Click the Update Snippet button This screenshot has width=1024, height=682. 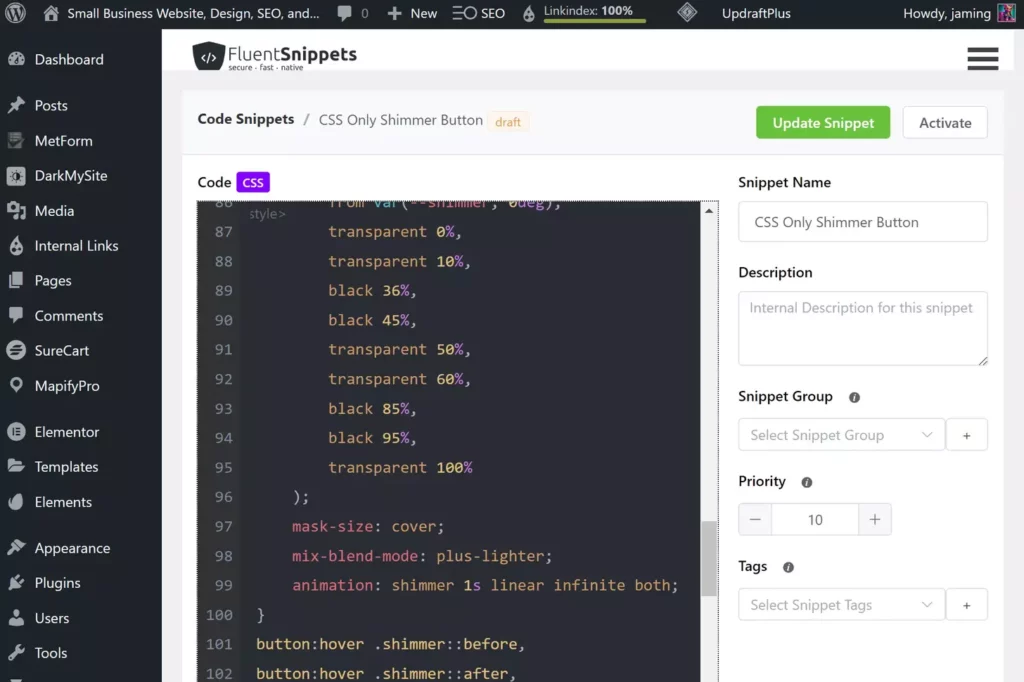click(823, 122)
